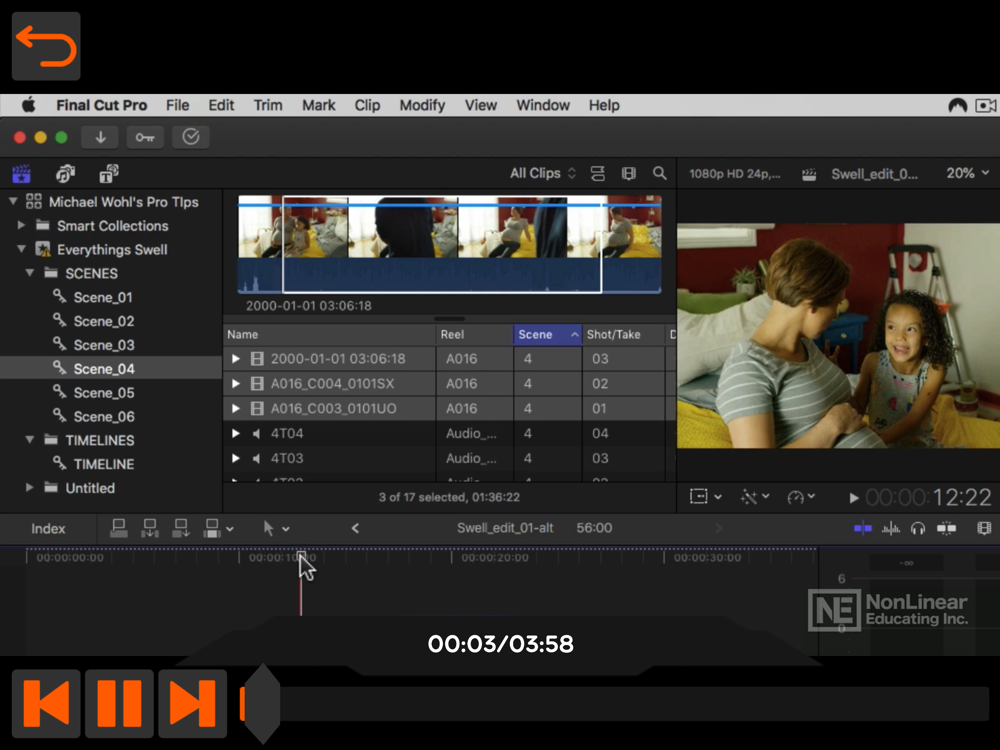Collapse the TIMELINES folder
This screenshot has width=1000, height=750.
(x=29, y=439)
